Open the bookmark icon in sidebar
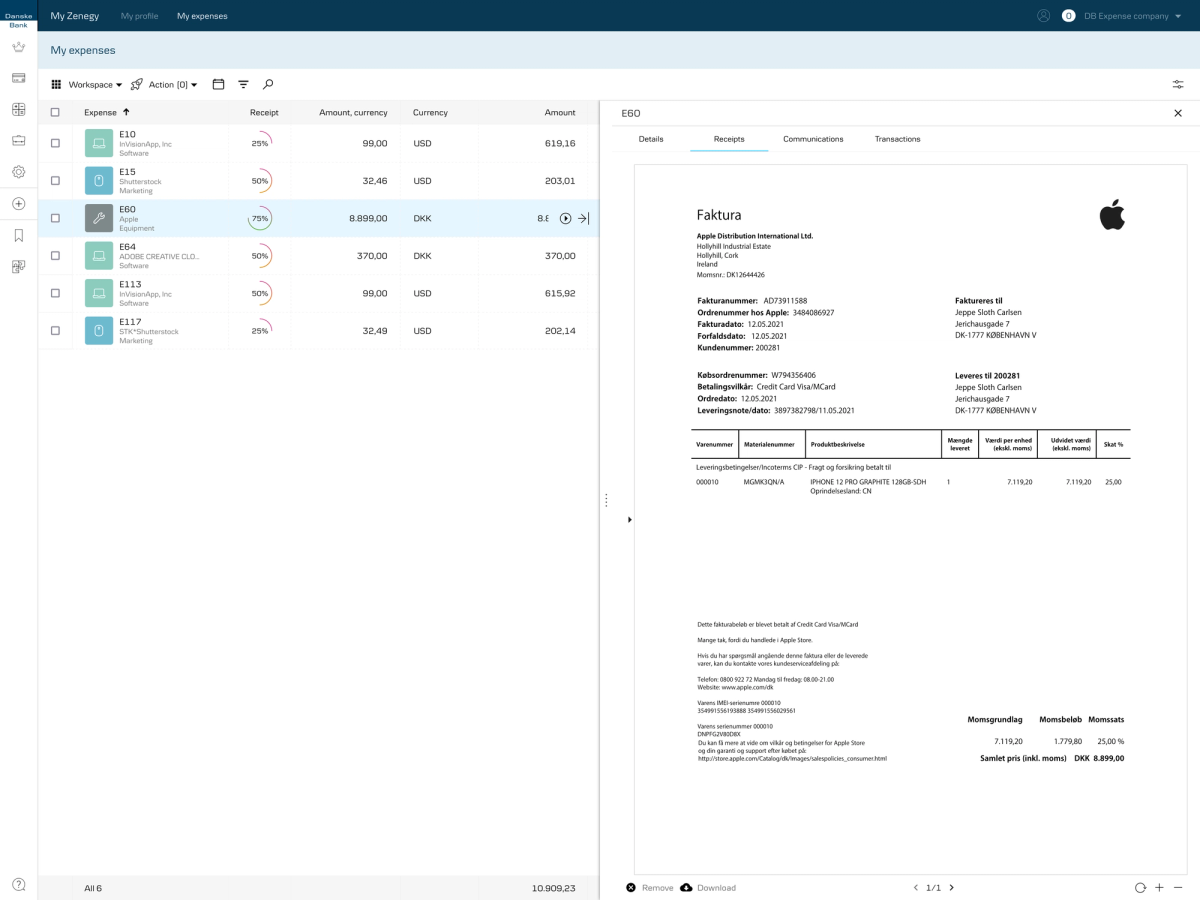Viewport: 1200px width, 900px height. coord(18,236)
